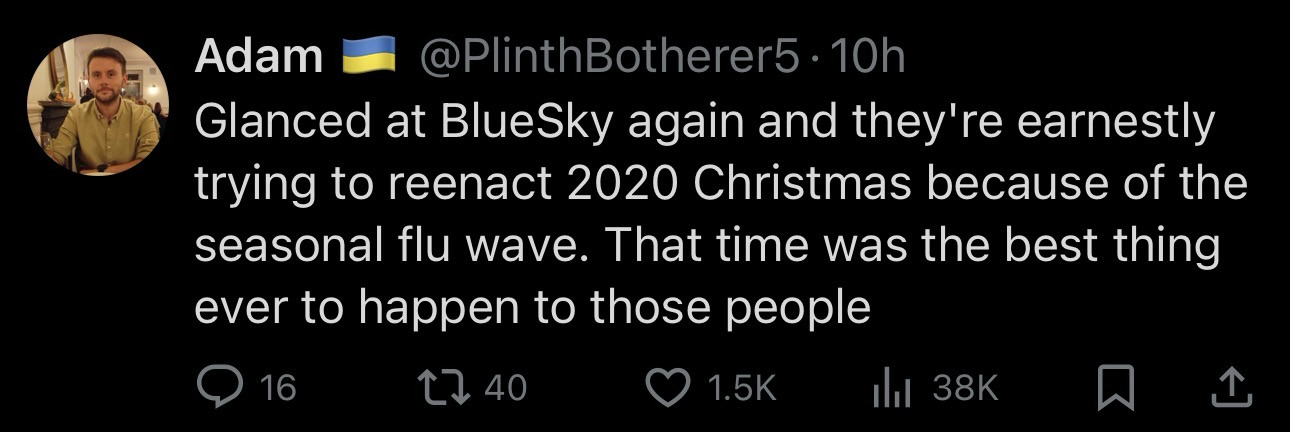Click the 1.5K likes count
This screenshot has height=432, width=1290.
[x=740, y=388]
